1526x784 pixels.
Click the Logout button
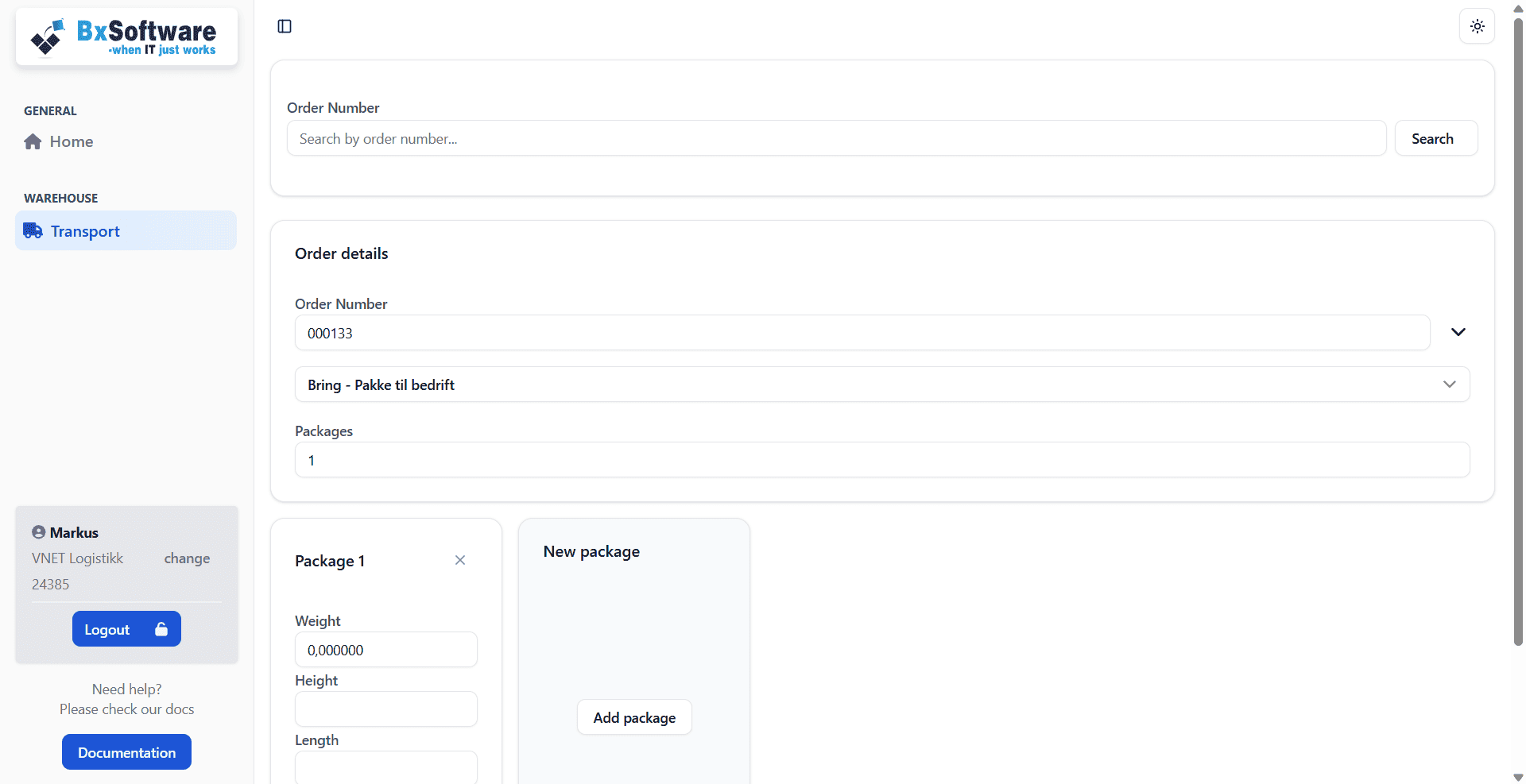pos(126,629)
